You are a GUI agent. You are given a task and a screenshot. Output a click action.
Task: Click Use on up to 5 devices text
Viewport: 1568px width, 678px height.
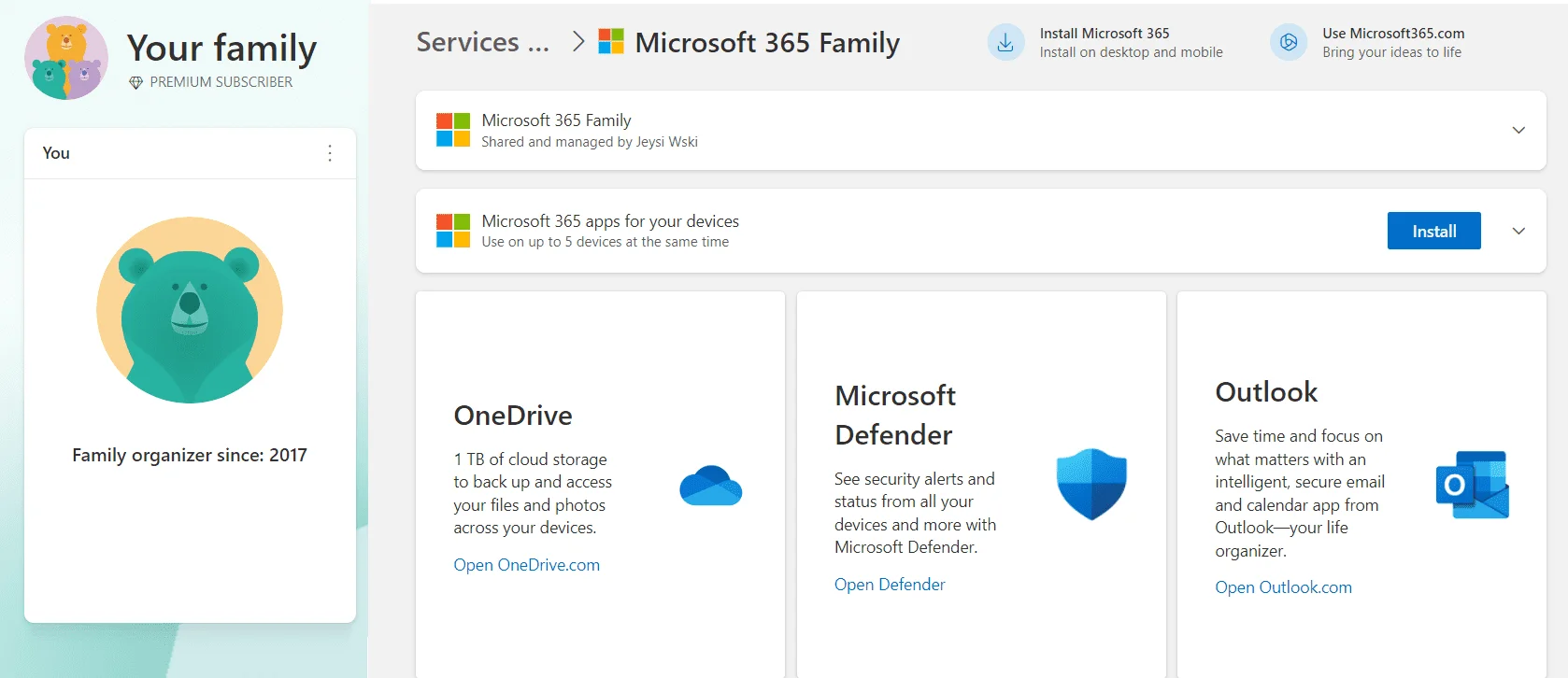pyautogui.click(x=606, y=242)
